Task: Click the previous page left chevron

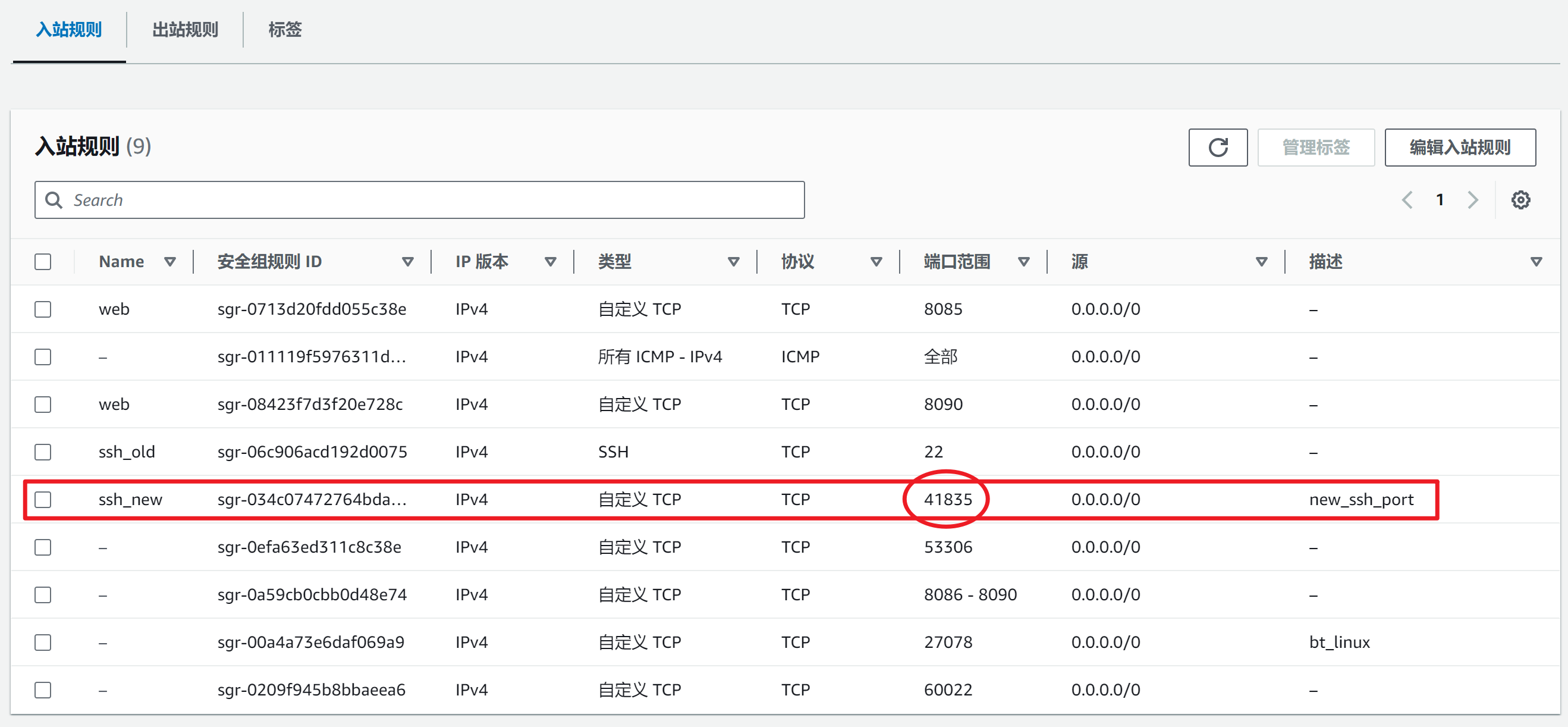Action: pos(1407,199)
